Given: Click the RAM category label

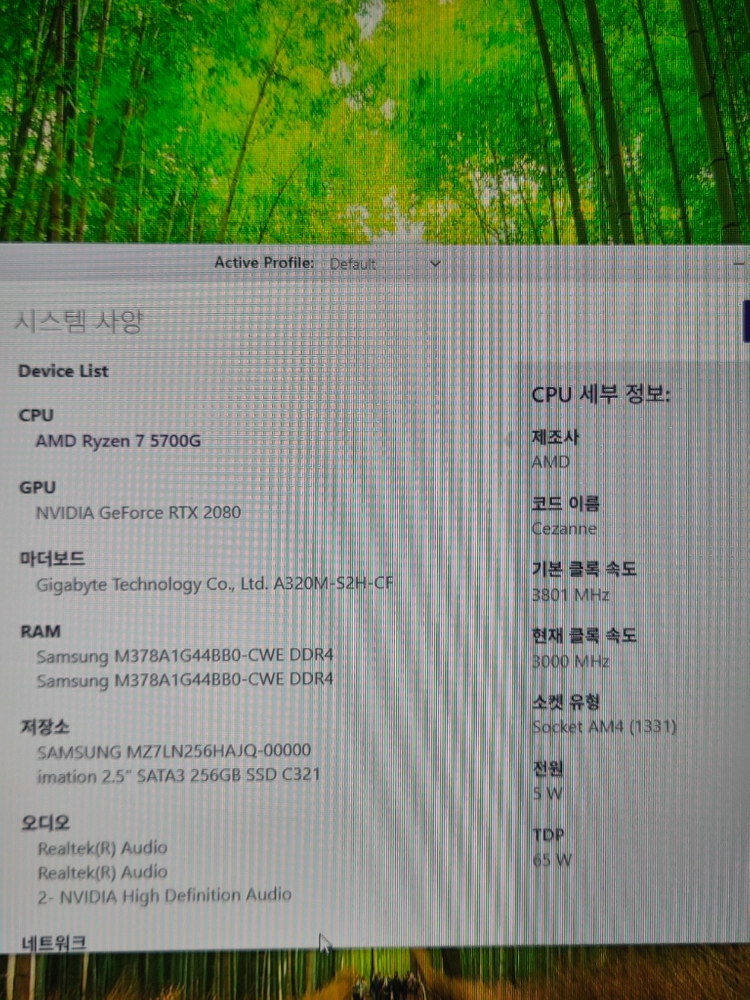Looking at the screenshot, I should pos(40,631).
